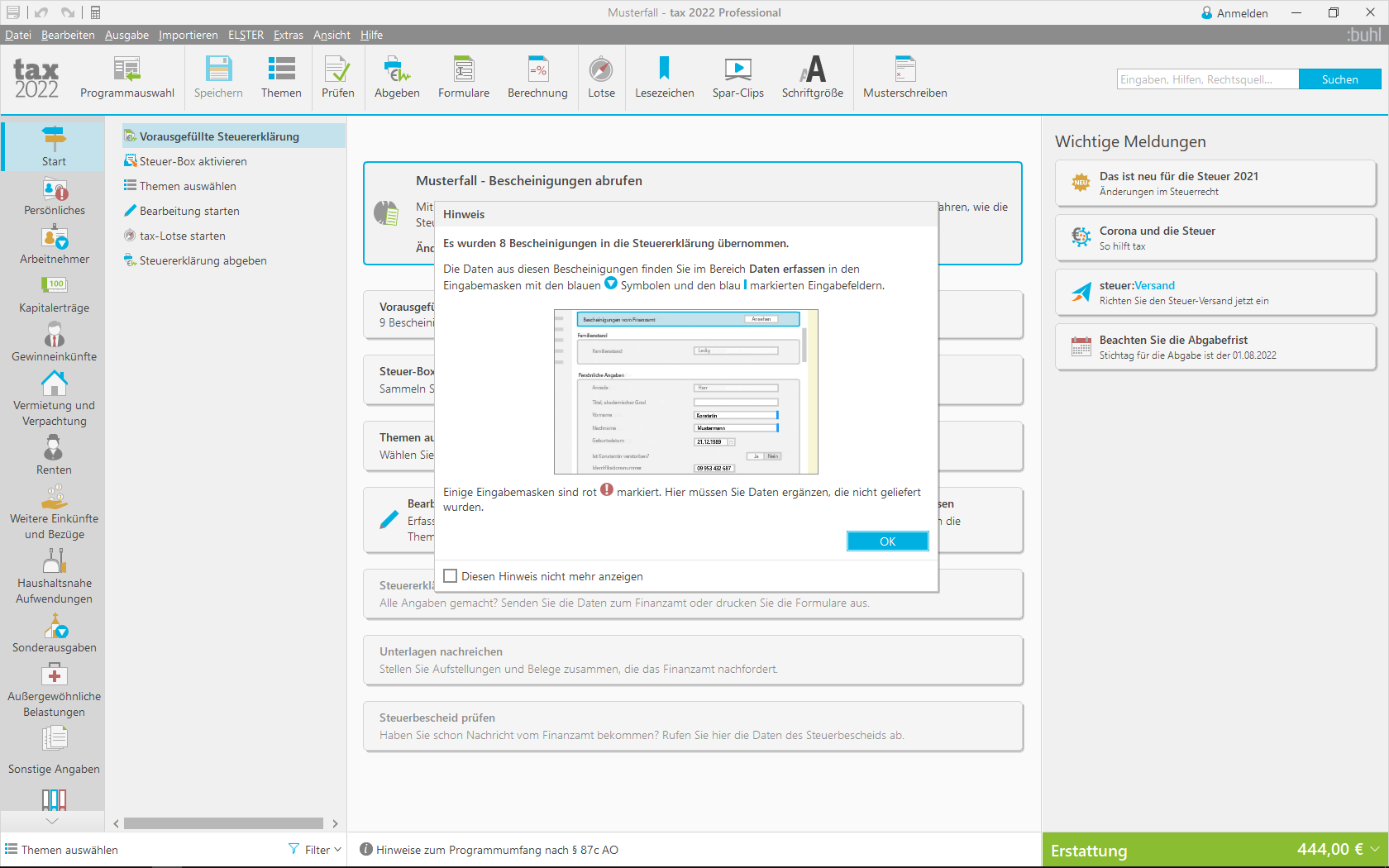Open the Bearbeiten menu
This screenshot has width=1389, height=868.
(68, 35)
